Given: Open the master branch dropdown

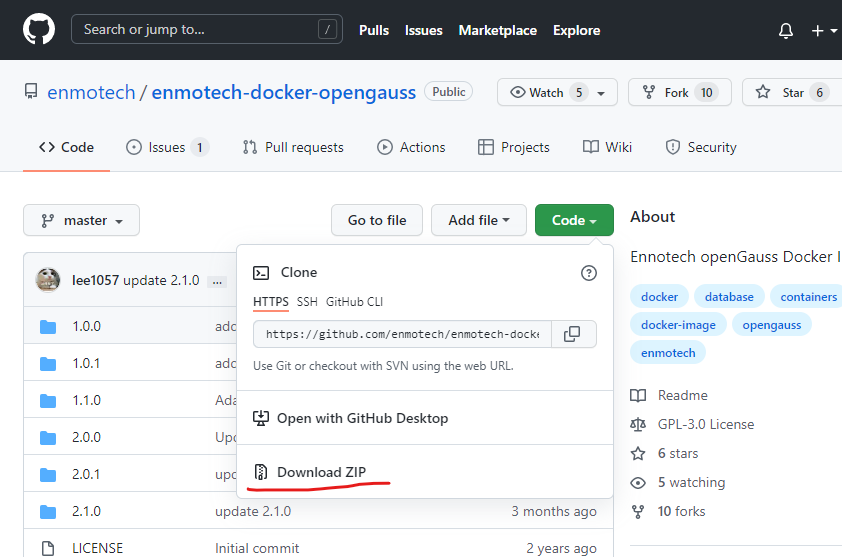Looking at the screenshot, I should 82,220.
